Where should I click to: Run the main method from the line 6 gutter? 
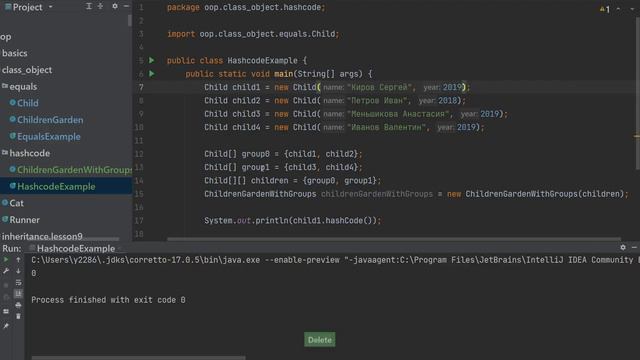click(152, 74)
